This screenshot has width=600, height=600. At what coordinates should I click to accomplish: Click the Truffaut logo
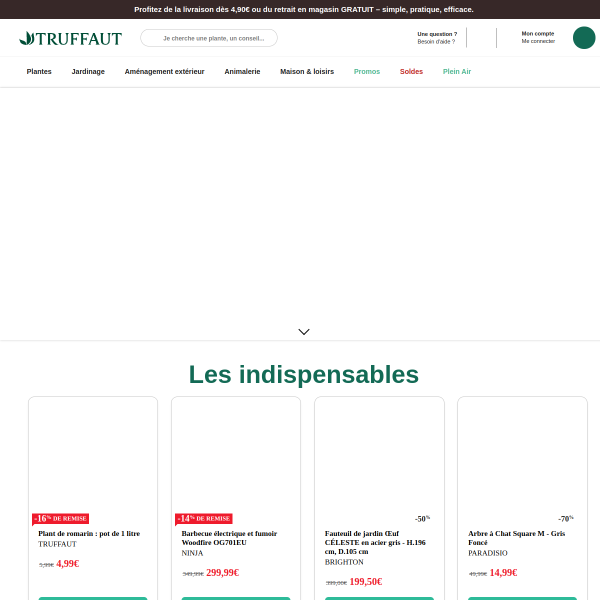(x=71, y=39)
